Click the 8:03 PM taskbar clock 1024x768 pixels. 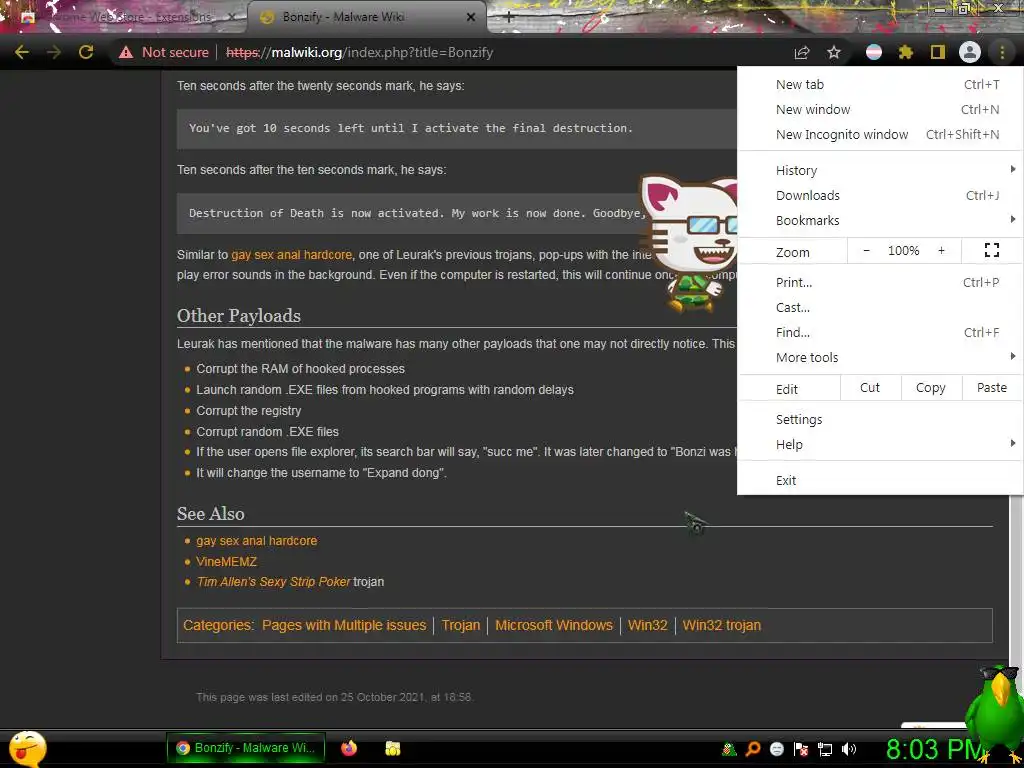point(934,750)
